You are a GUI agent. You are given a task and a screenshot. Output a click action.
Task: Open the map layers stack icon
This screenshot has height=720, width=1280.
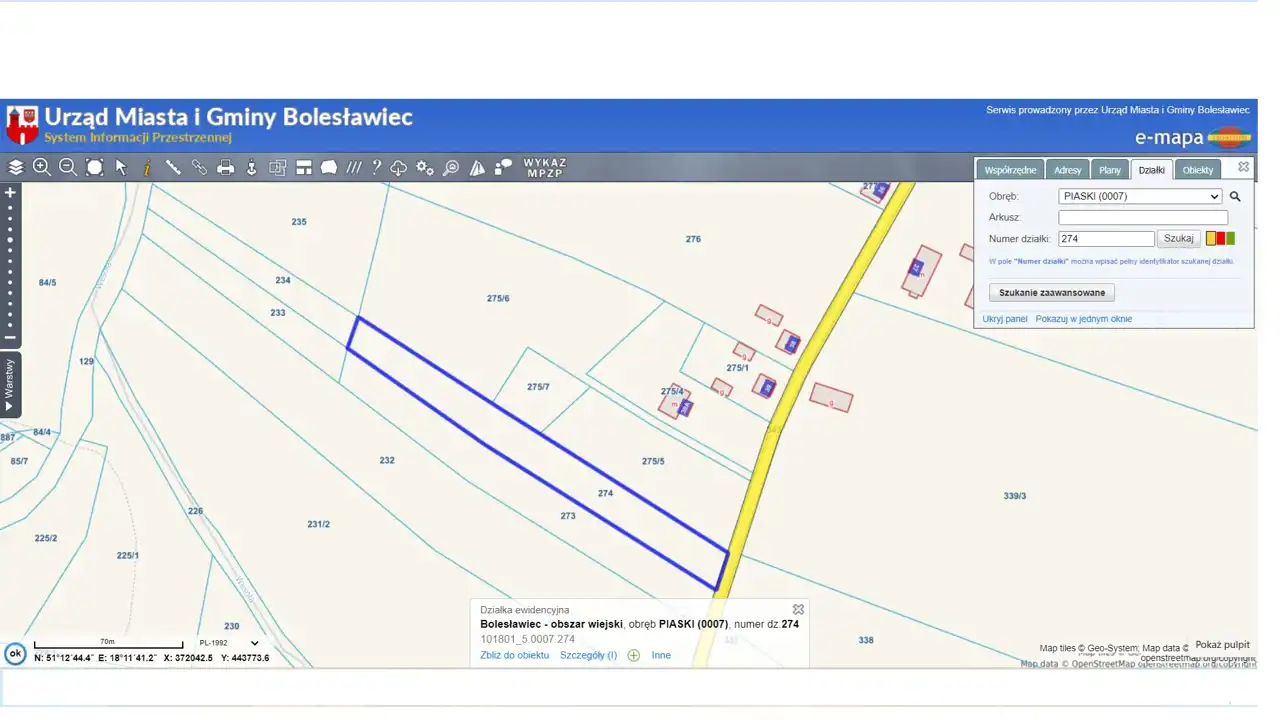click(x=16, y=167)
